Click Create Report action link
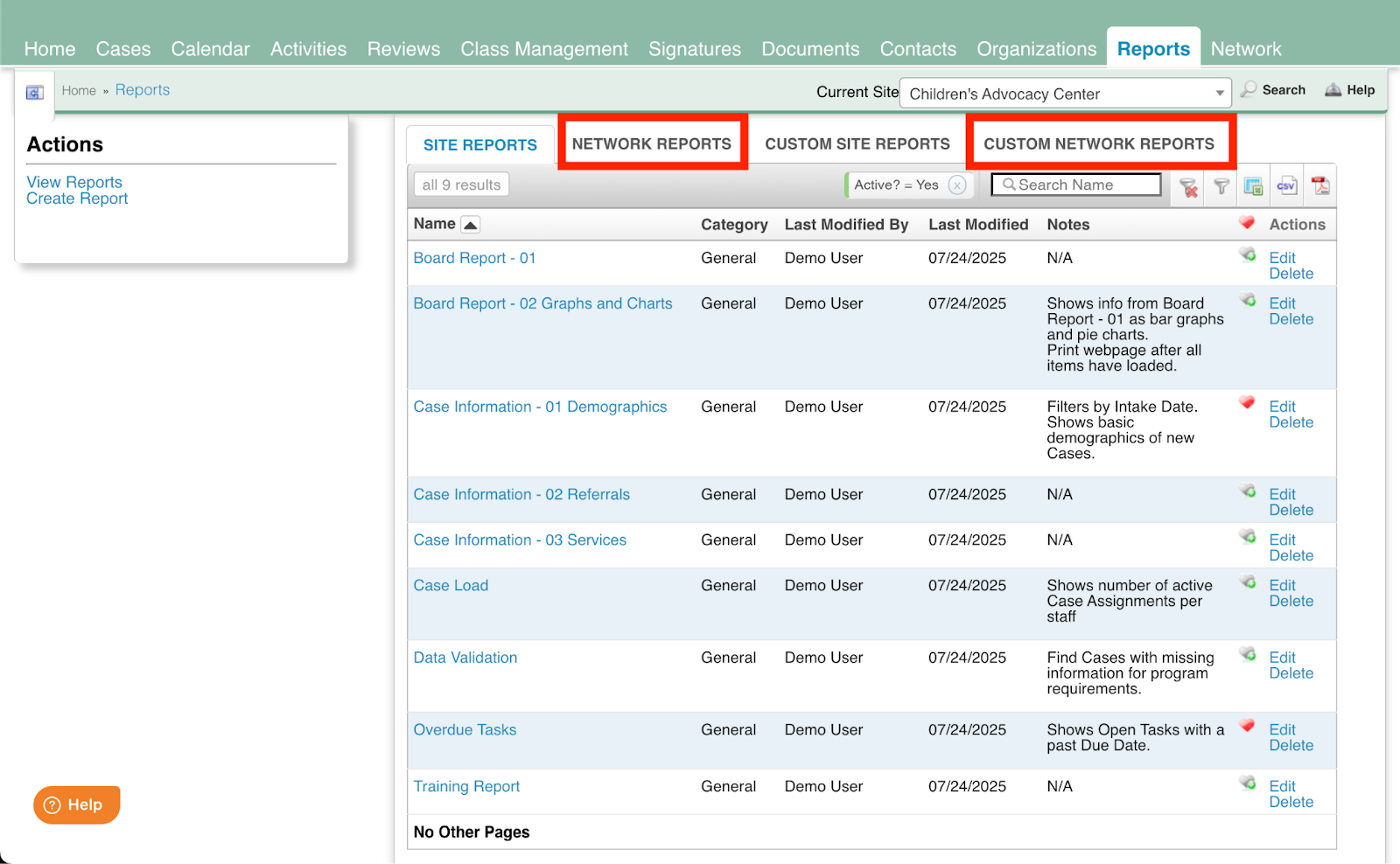Image resolution: width=1400 pixels, height=864 pixels. click(77, 199)
